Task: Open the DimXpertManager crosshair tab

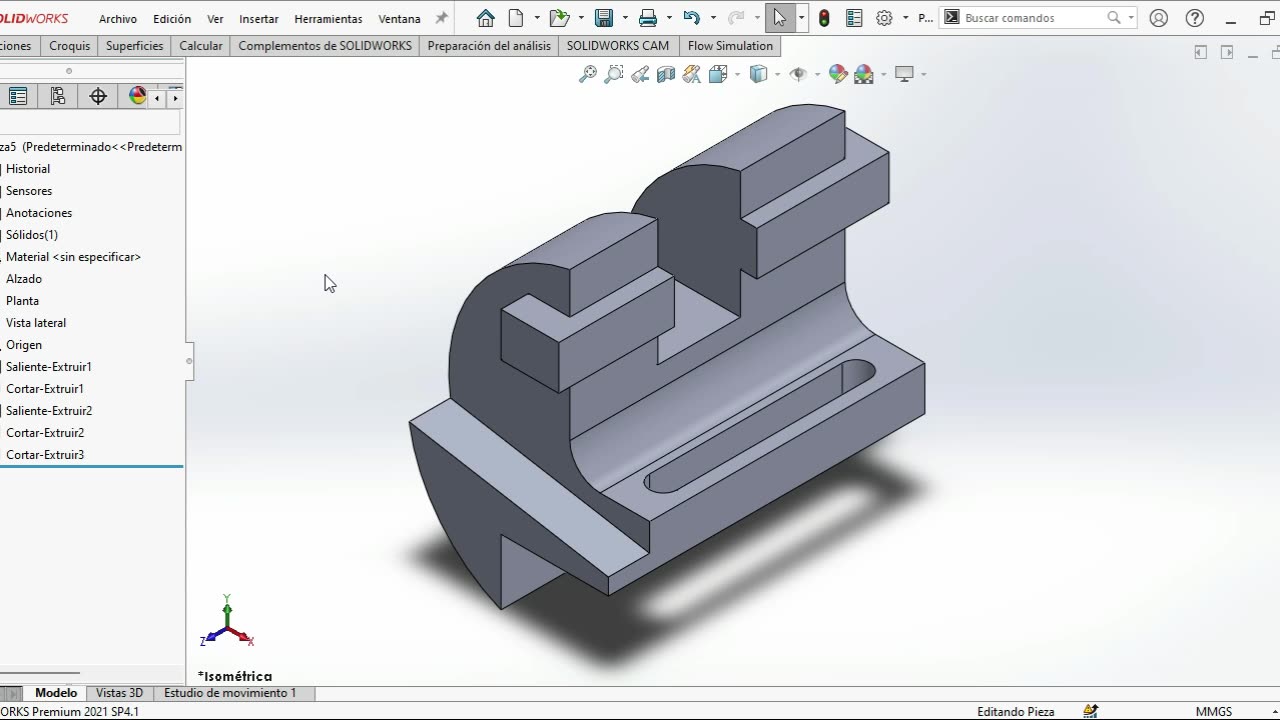Action: point(98,96)
